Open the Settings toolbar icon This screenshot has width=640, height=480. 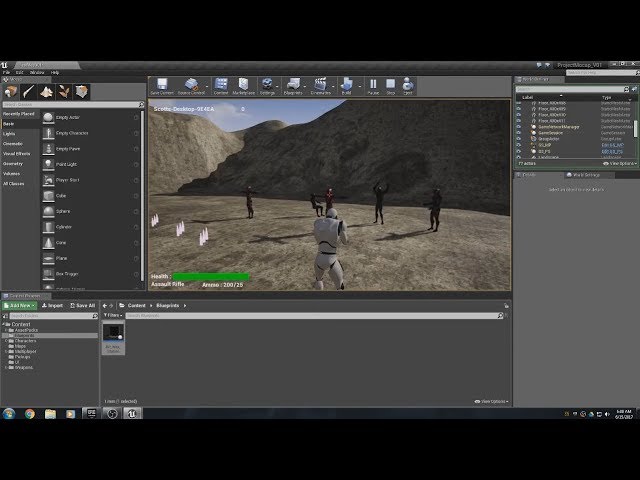[267, 86]
